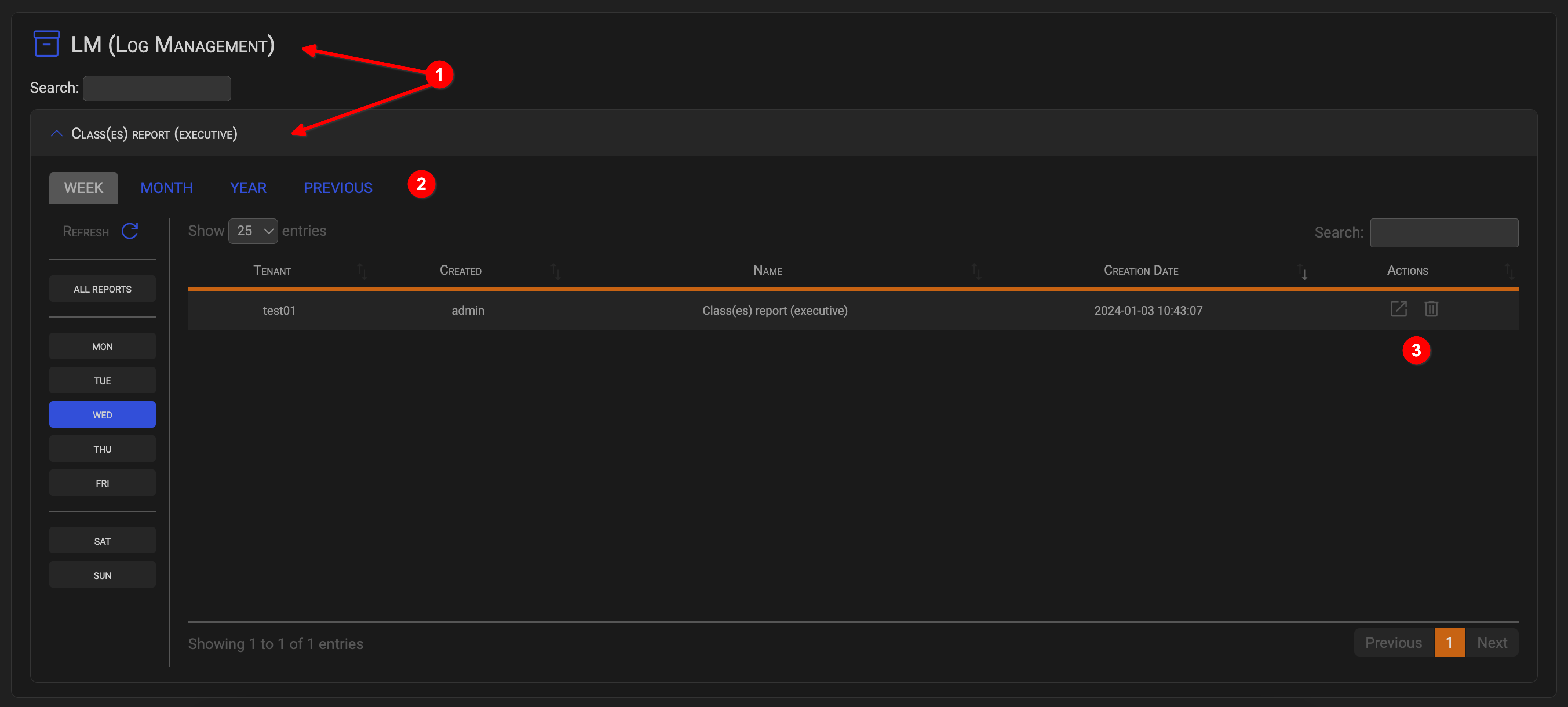Click the Tenant column header
The width and height of the screenshot is (1568, 707).
[272, 270]
